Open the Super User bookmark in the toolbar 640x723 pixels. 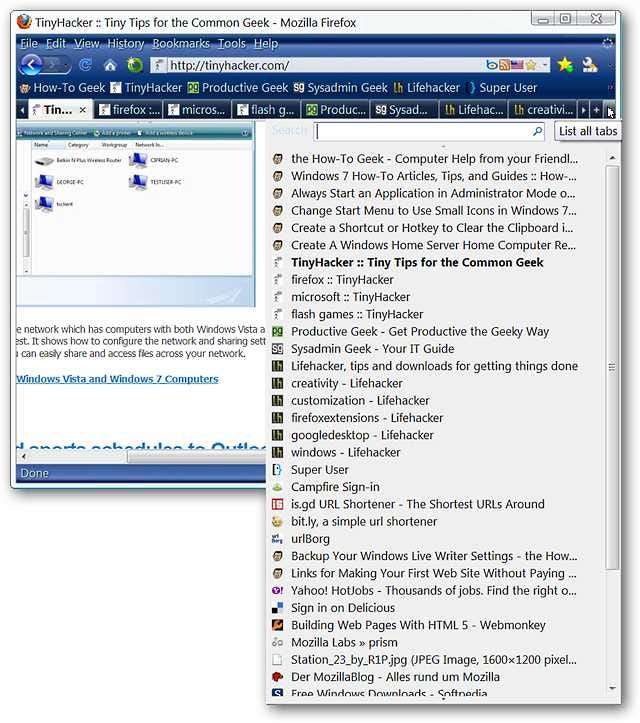tap(502, 88)
